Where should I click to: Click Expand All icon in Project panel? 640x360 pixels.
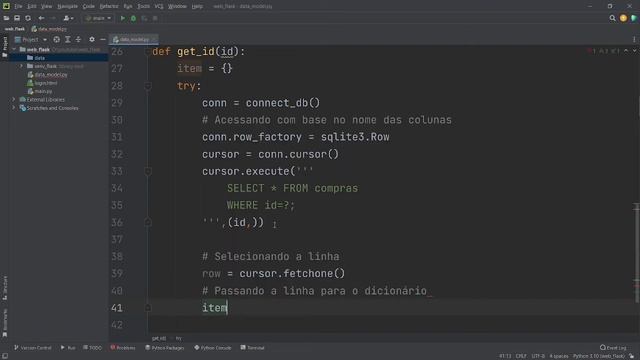[68, 40]
